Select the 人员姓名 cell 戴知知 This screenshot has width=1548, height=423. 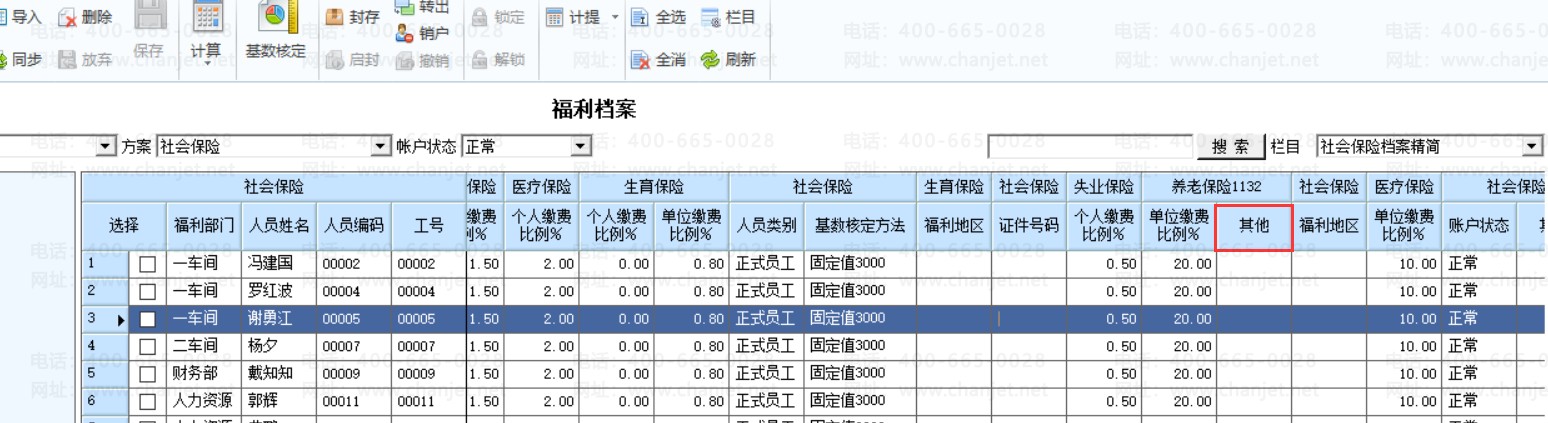[x=280, y=374]
